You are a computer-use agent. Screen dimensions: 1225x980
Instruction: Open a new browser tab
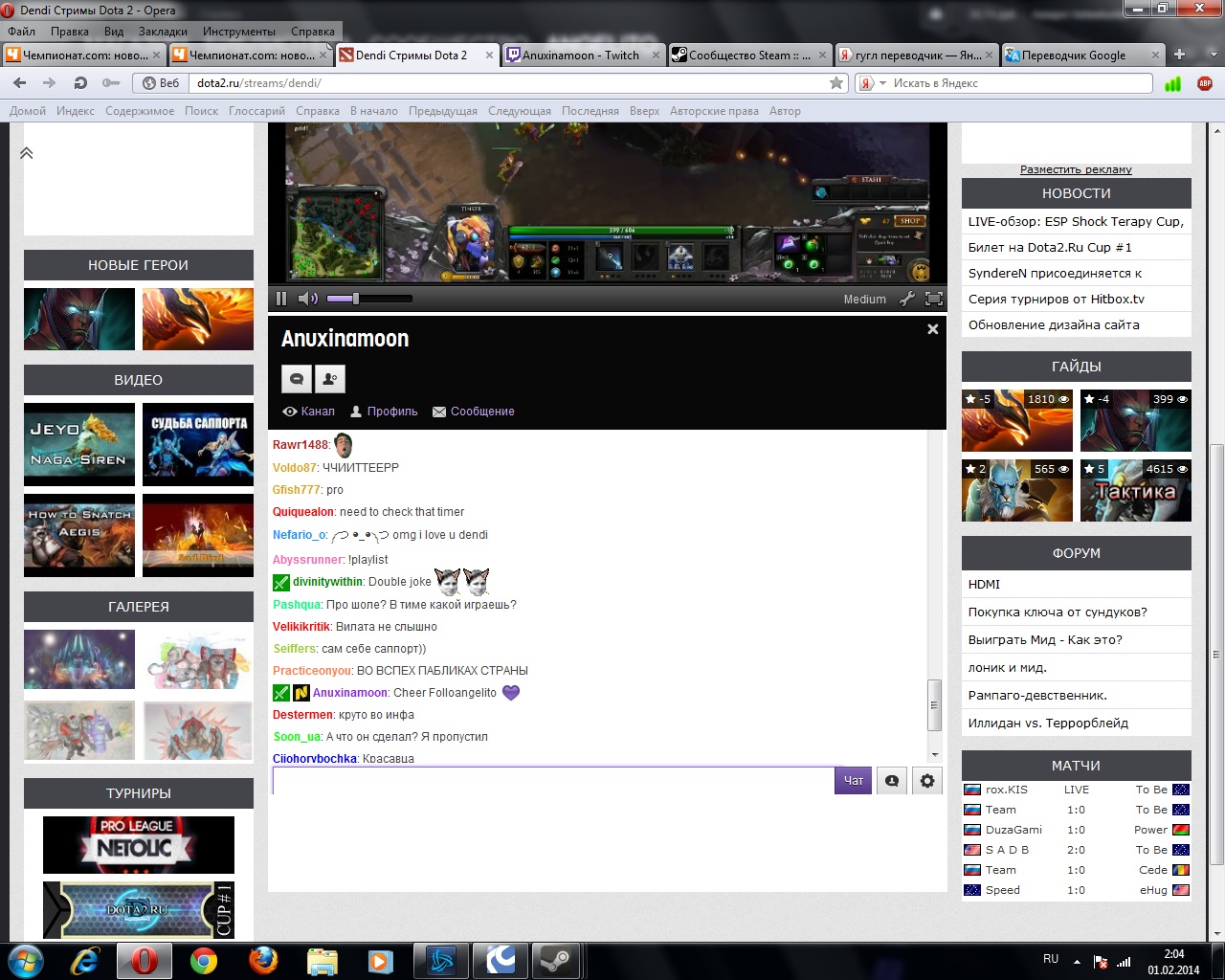coord(1179,55)
